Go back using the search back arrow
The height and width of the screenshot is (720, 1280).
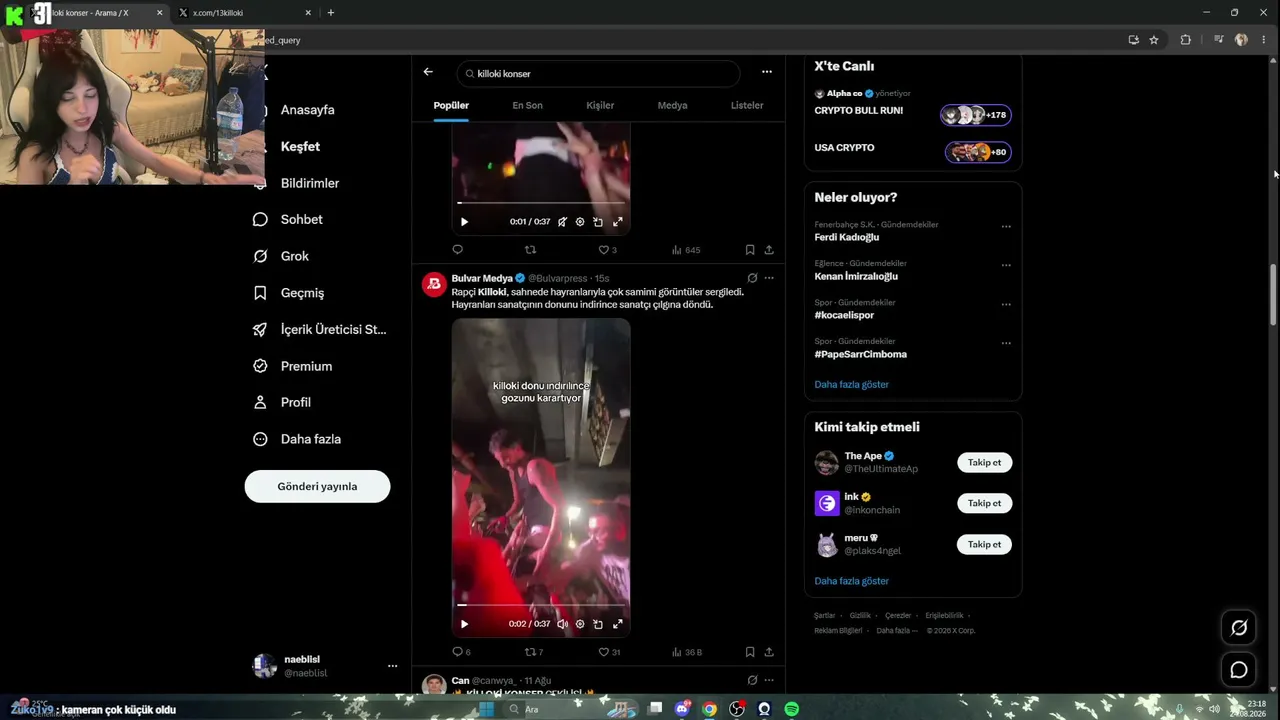click(x=428, y=72)
